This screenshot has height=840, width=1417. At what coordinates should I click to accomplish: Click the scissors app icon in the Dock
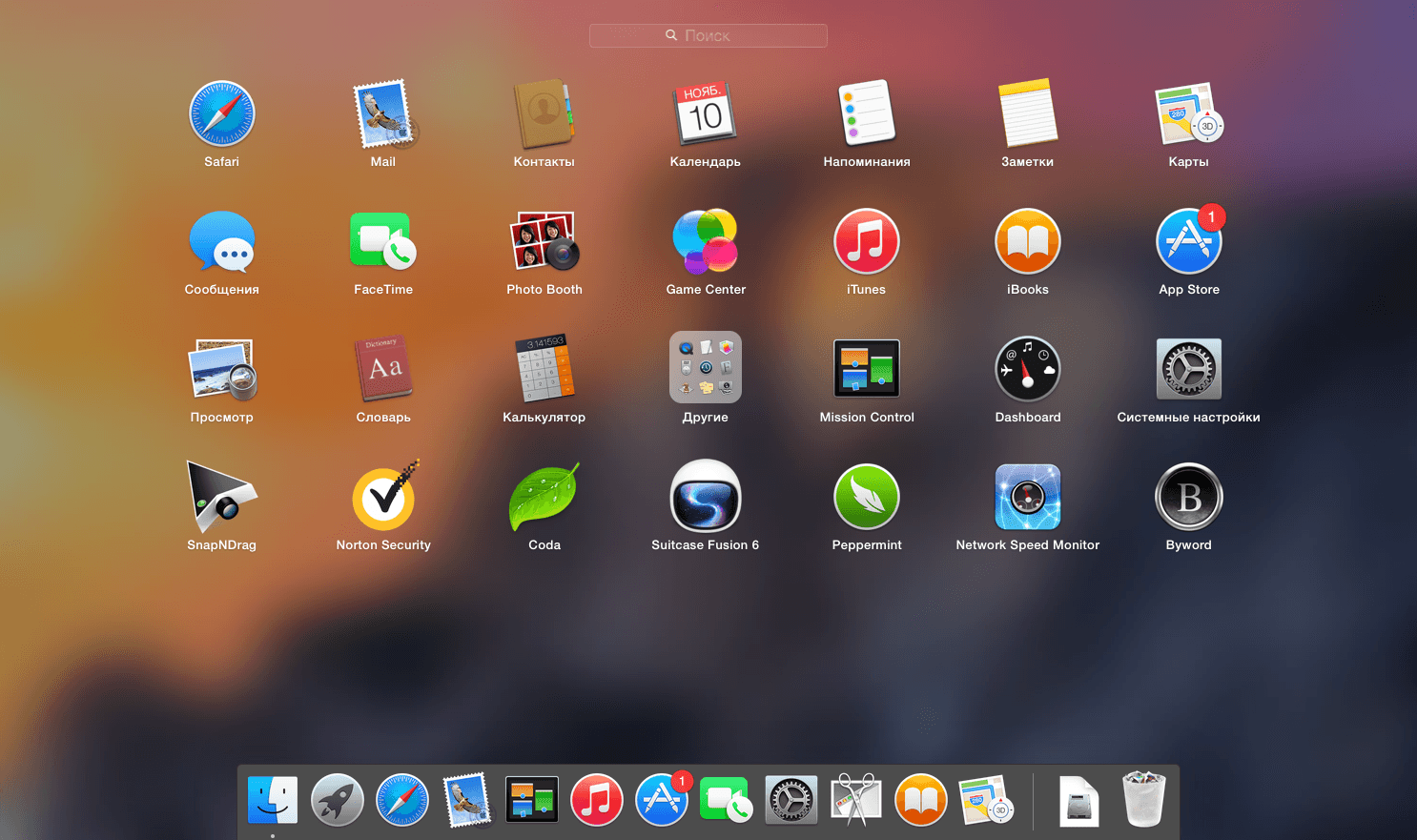(x=856, y=799)
